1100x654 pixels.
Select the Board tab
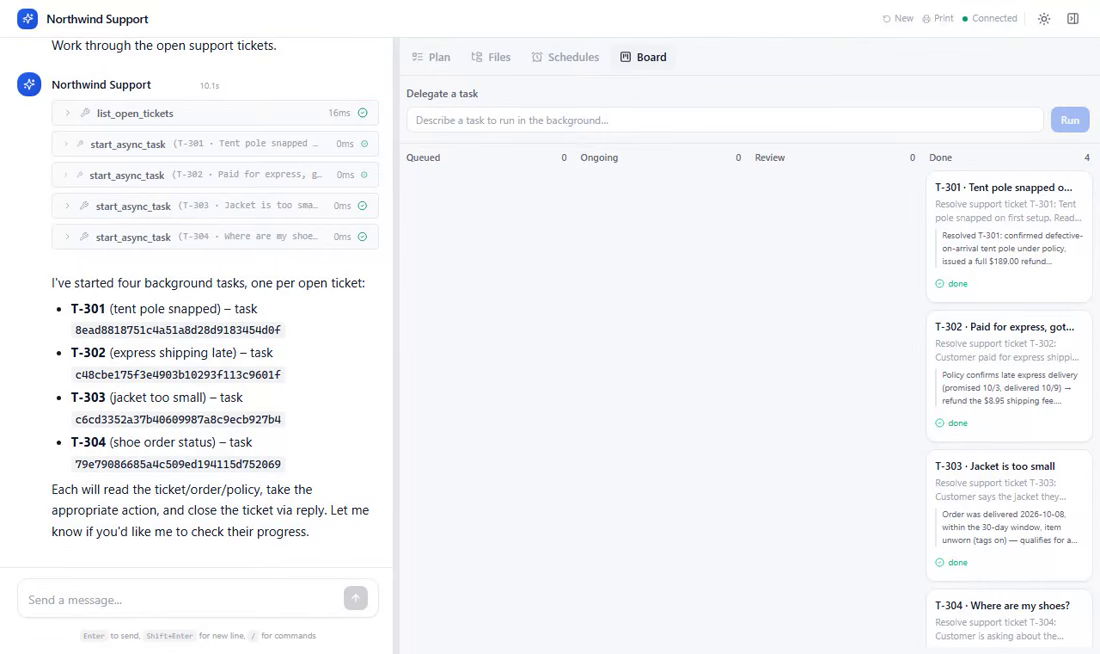click(643, 57)
